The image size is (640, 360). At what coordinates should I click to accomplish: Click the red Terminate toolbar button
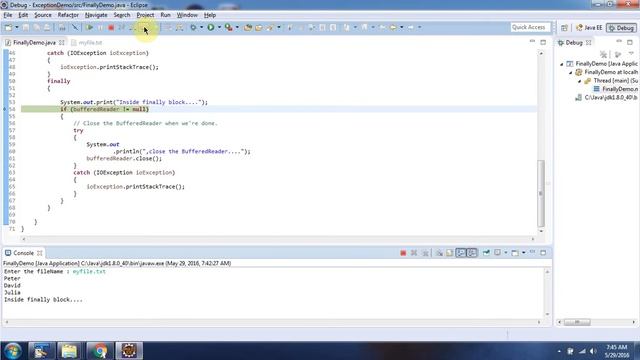point(111,27)
